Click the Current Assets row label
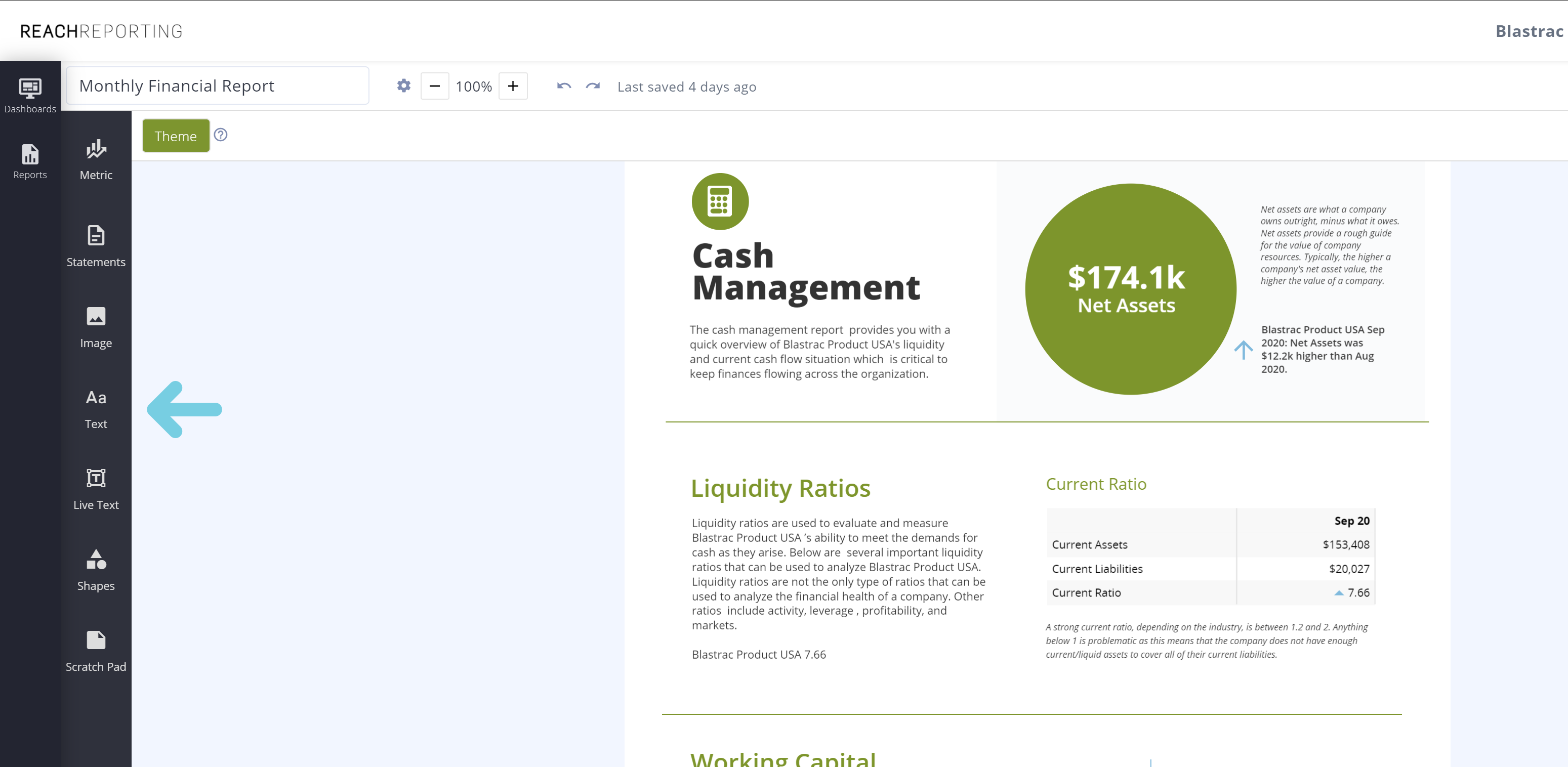Image resolution: width=1568 pixels, height=767 pixels. coord(1090,544)
